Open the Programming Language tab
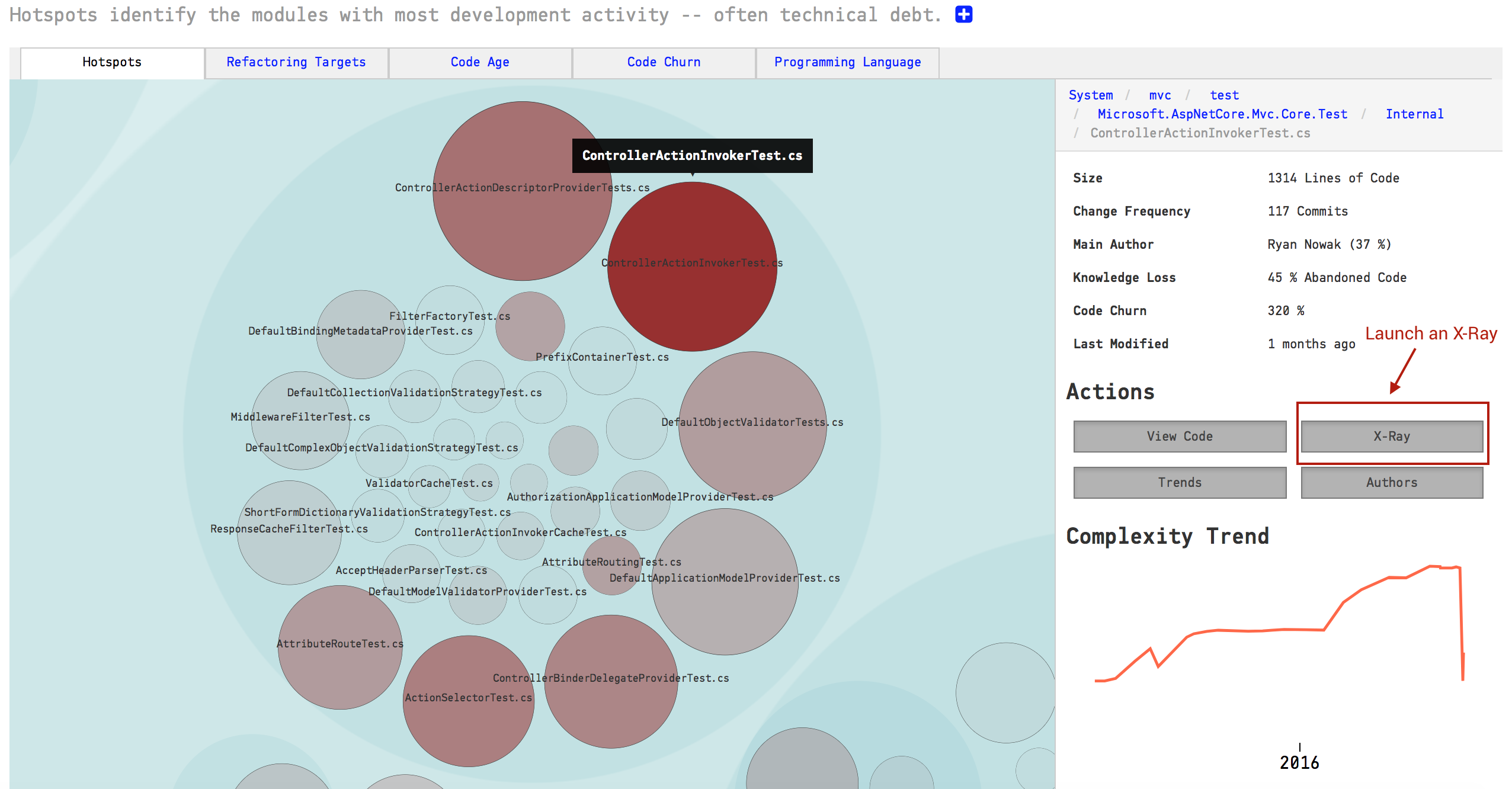 click(847, 62)
